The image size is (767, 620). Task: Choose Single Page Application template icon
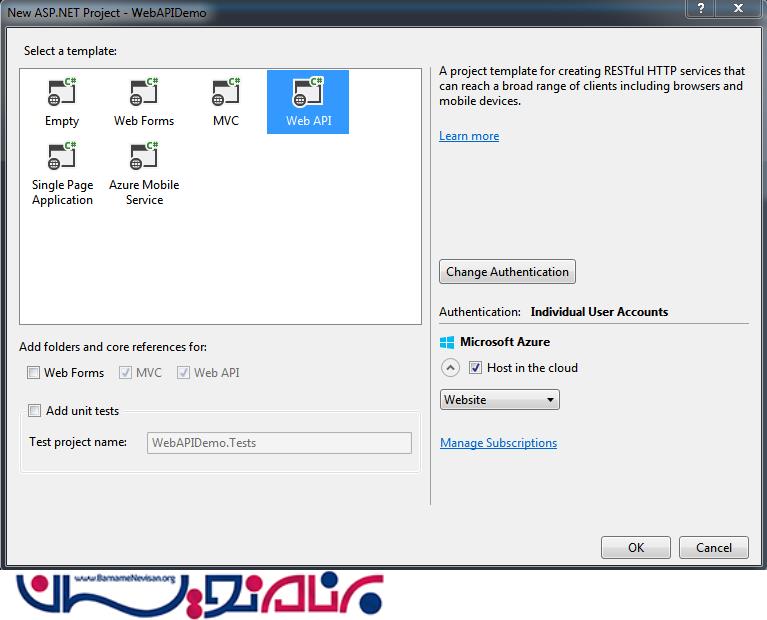pyautogui.click(x=62, y=155)
